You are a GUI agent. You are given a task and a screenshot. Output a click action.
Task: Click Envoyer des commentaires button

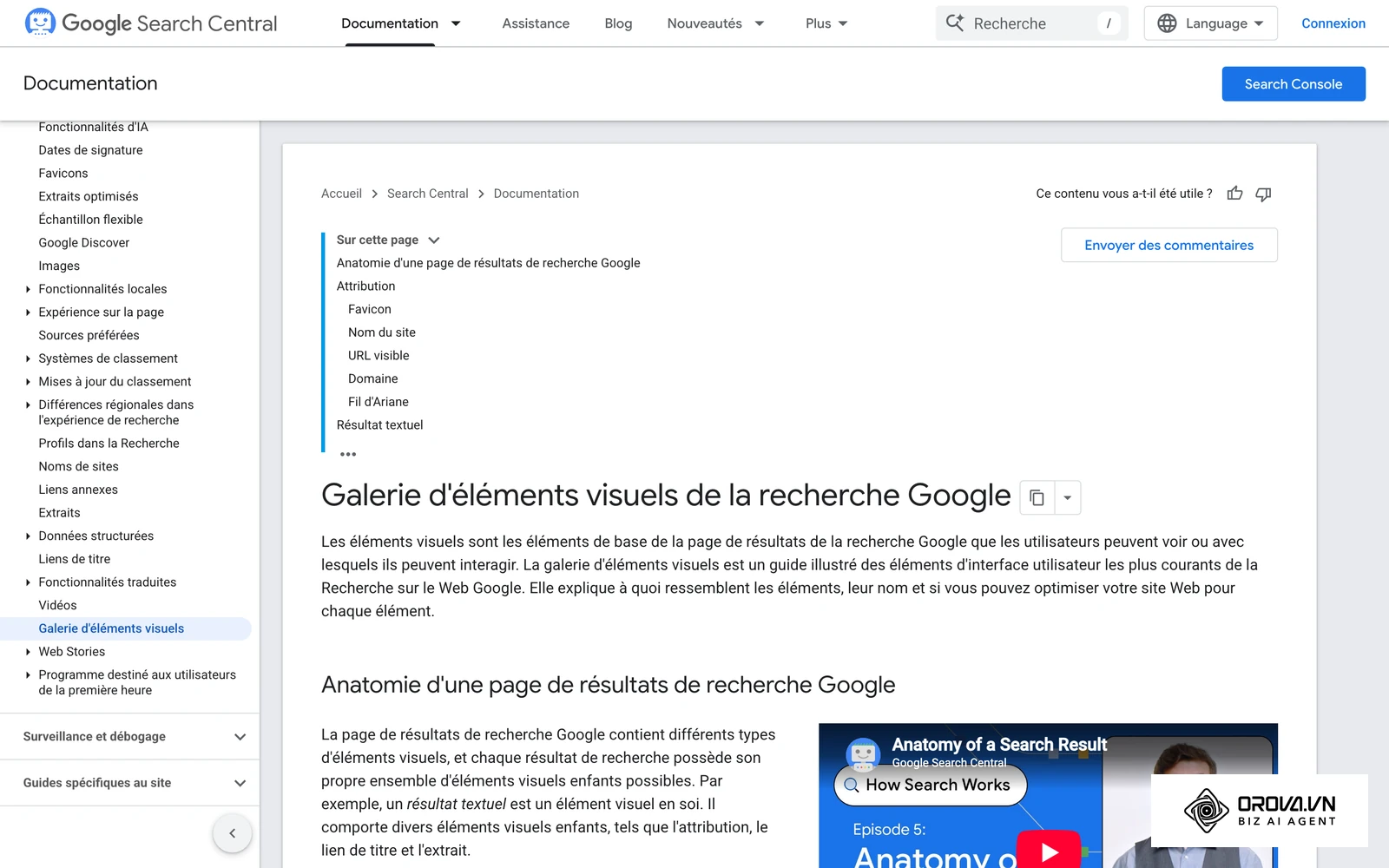click(1168, 245)
